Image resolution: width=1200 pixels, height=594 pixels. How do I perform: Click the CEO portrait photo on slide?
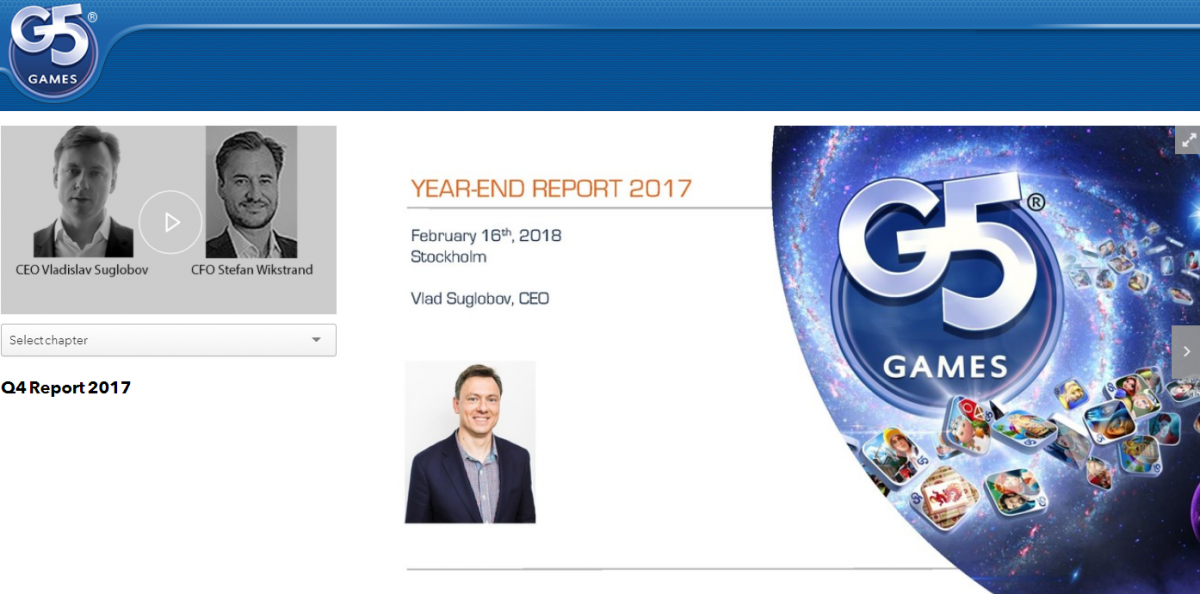pos(470,442)
